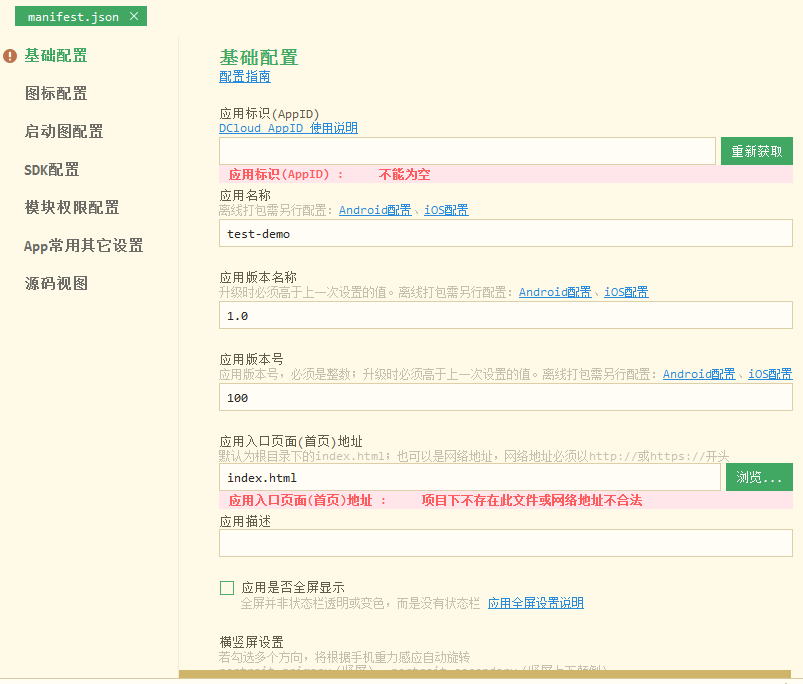
Task: Click the 浏览... browse button
Action: point(759,478)
